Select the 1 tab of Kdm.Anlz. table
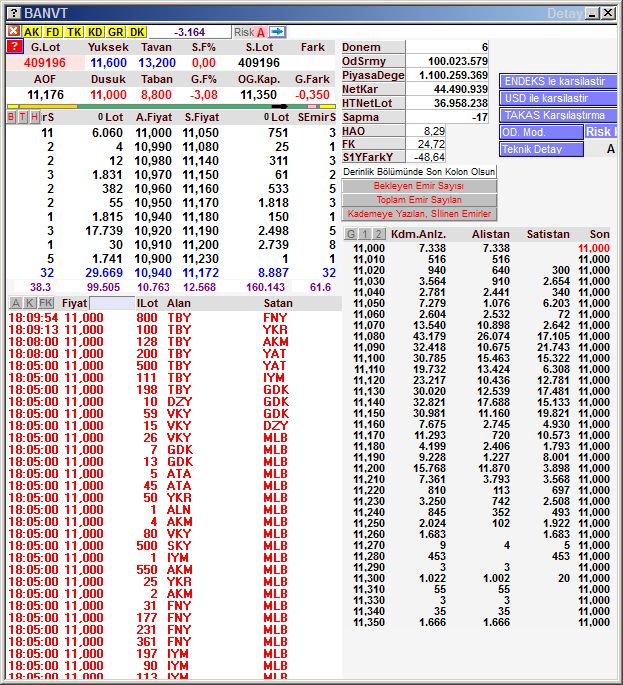 [x=365, y=234]
